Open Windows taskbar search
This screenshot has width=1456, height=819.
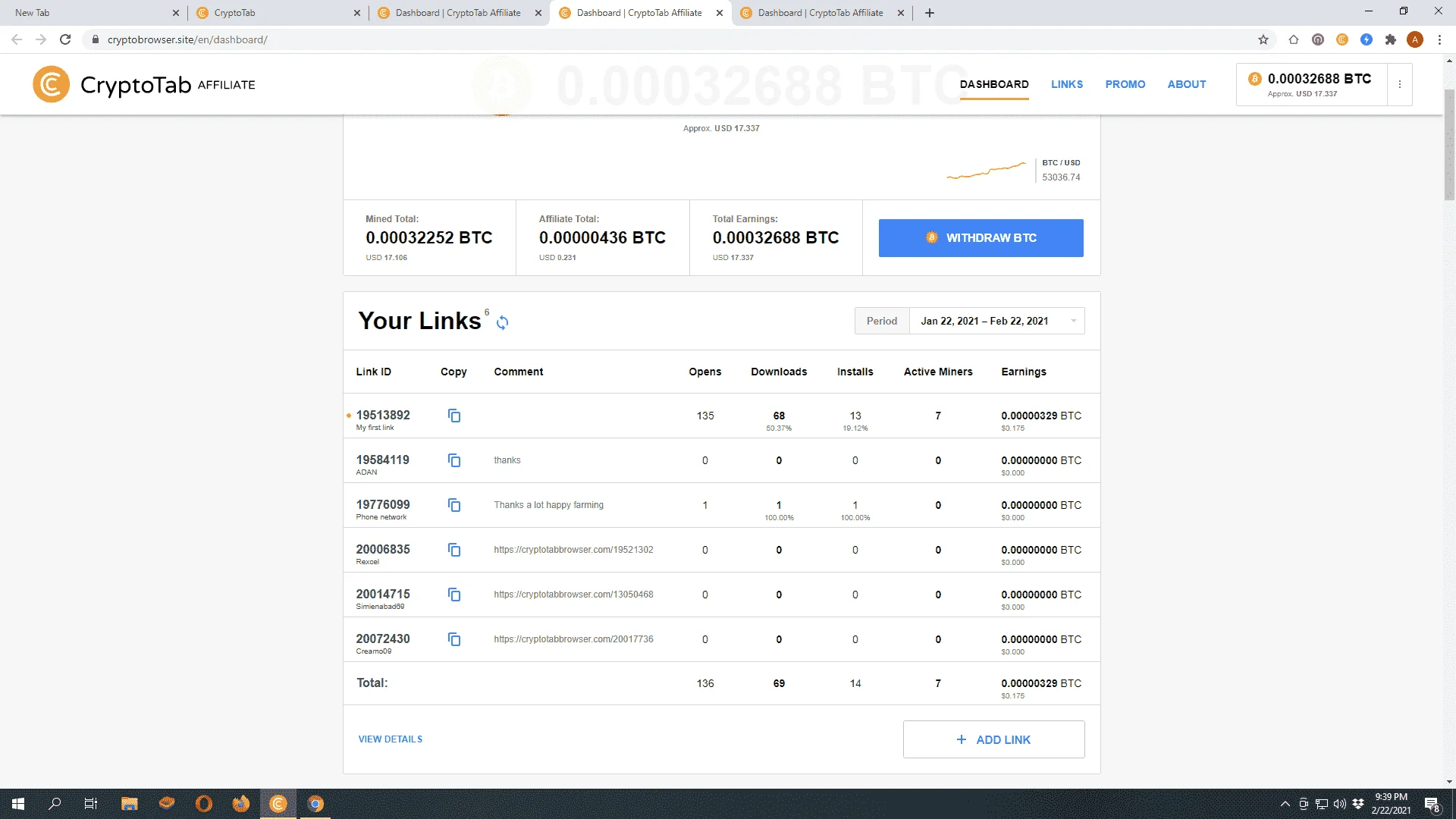pyautogui.click(x=55, y=804)
